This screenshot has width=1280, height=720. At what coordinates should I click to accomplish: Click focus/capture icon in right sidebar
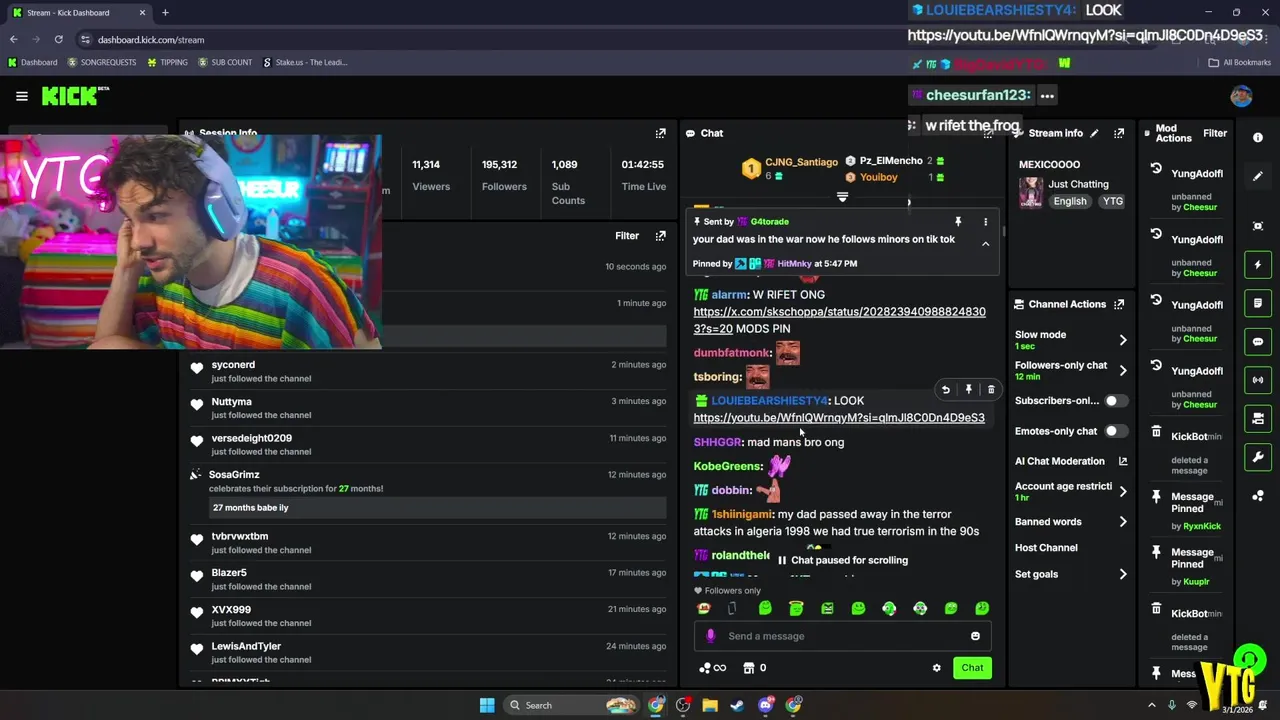click(1258, 226)
